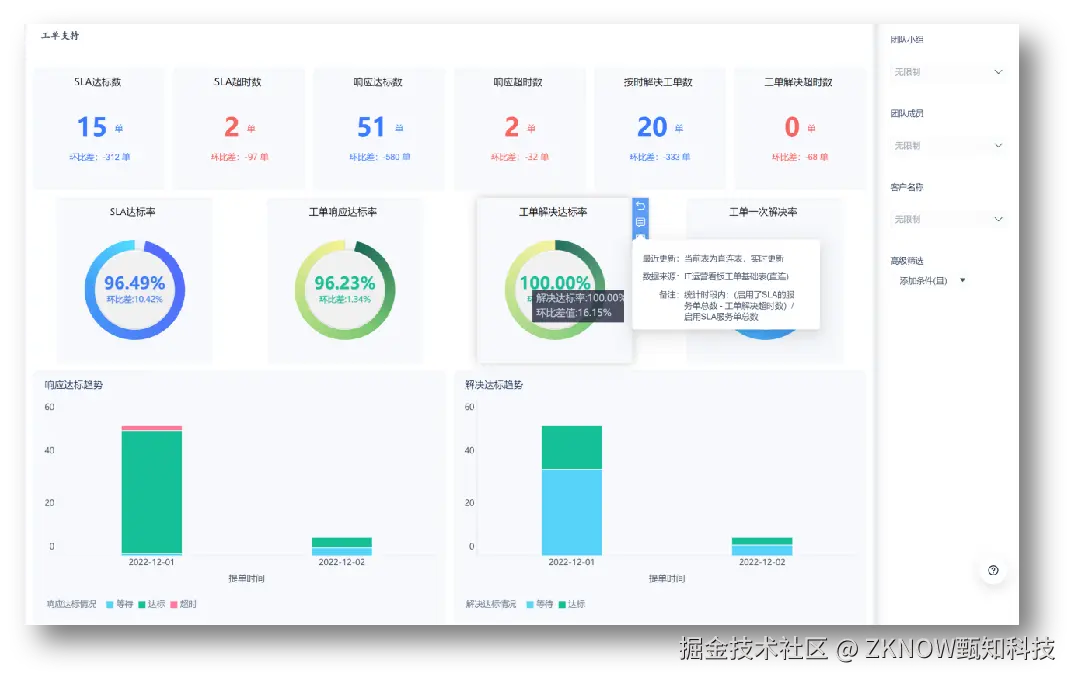Click the 2022-12-02 bar in 响应达标趋势
This screenshot has height=683, width=1076.
(342, 546)
